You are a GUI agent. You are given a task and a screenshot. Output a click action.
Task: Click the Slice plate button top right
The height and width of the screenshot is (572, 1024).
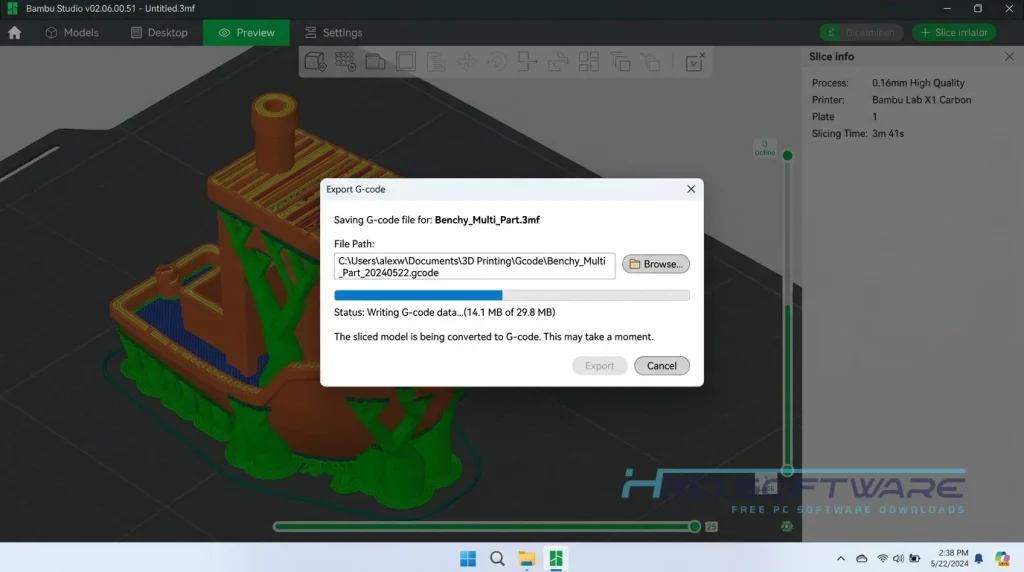pyautogui.click(x=953, y=33)
